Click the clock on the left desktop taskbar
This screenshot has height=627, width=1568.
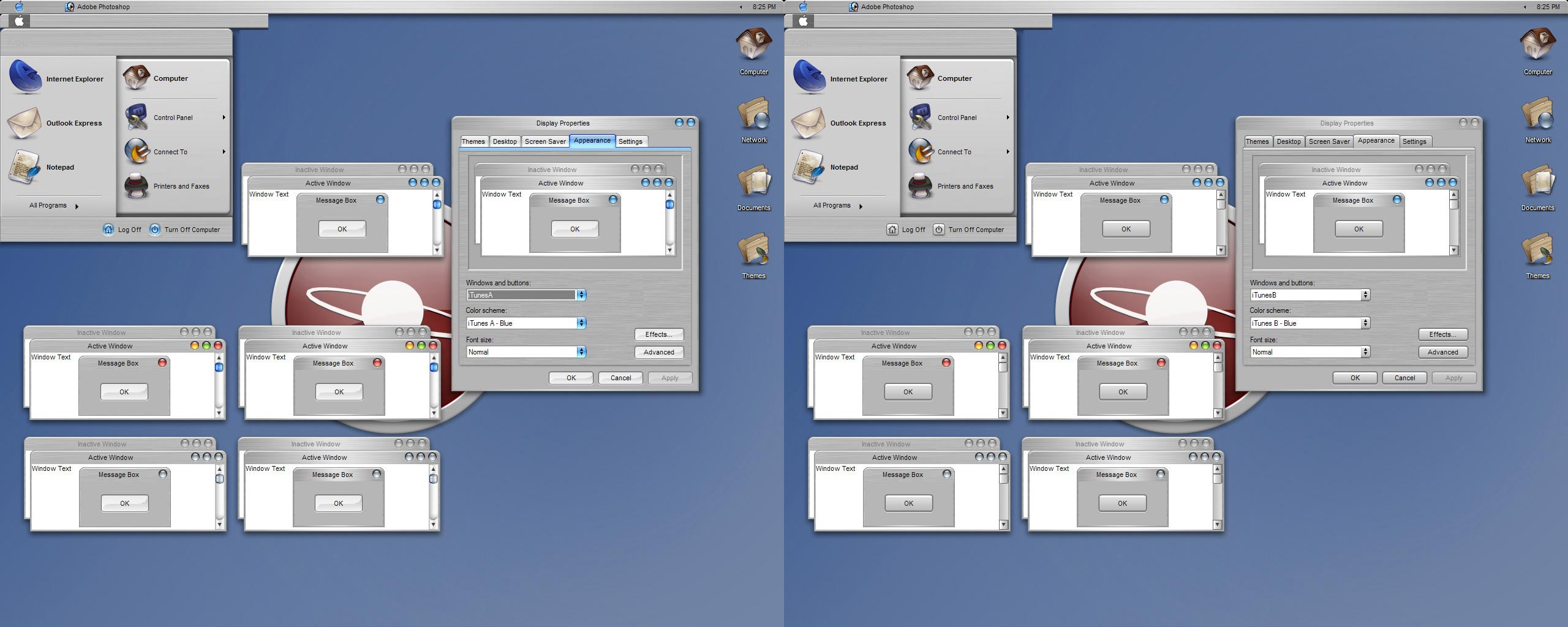(x=764, y=7)
